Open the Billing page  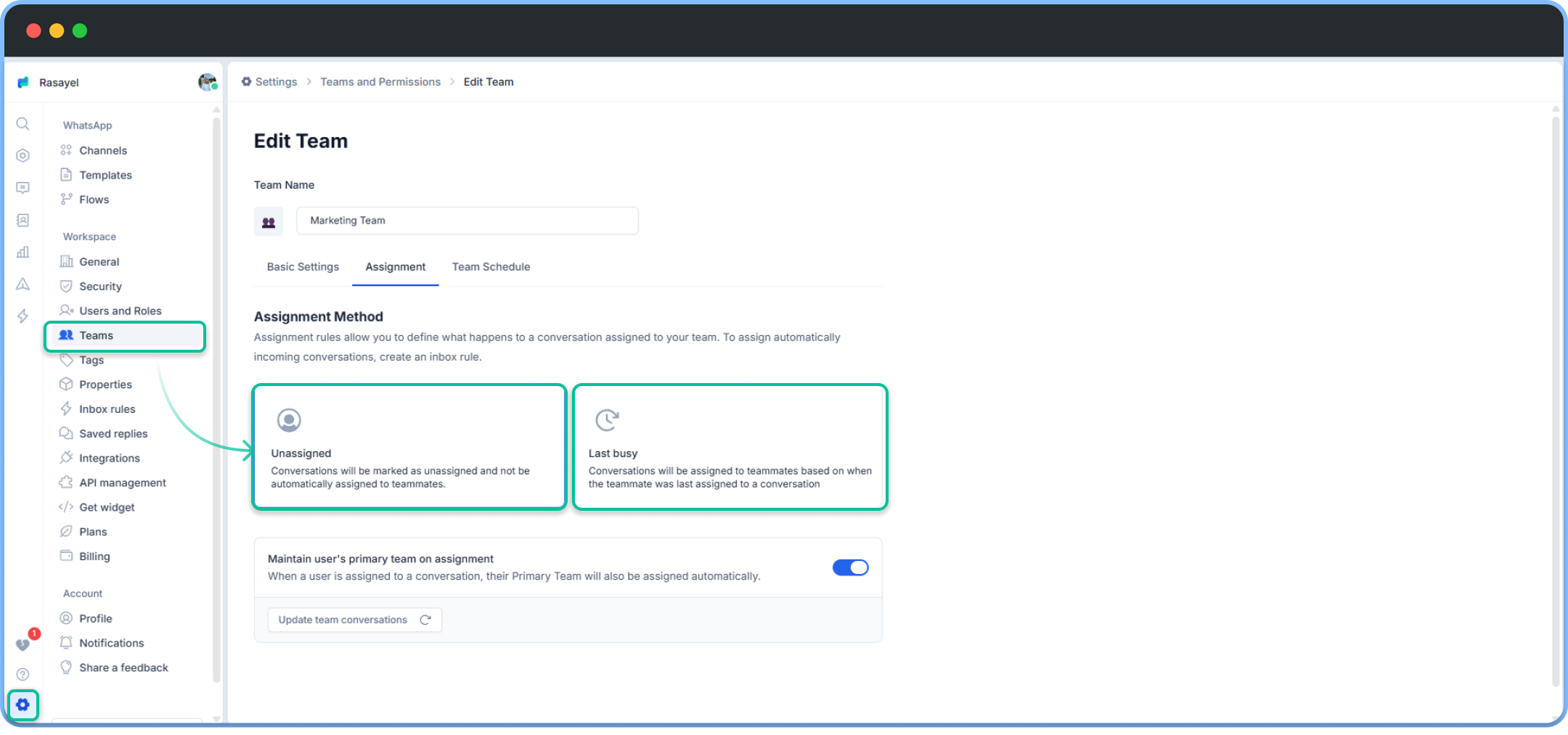pyautogui.click(x=94, y=557)
